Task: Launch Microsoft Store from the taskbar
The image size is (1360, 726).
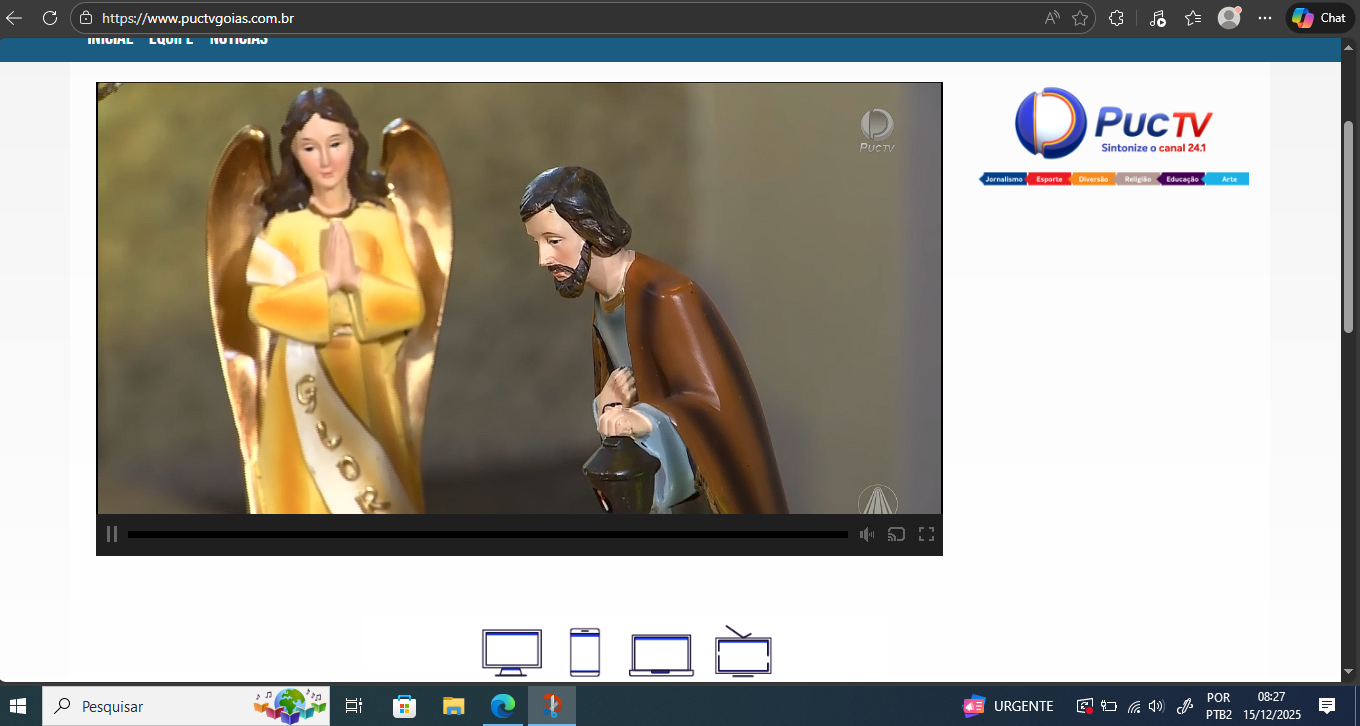Action: coord(404,706)
